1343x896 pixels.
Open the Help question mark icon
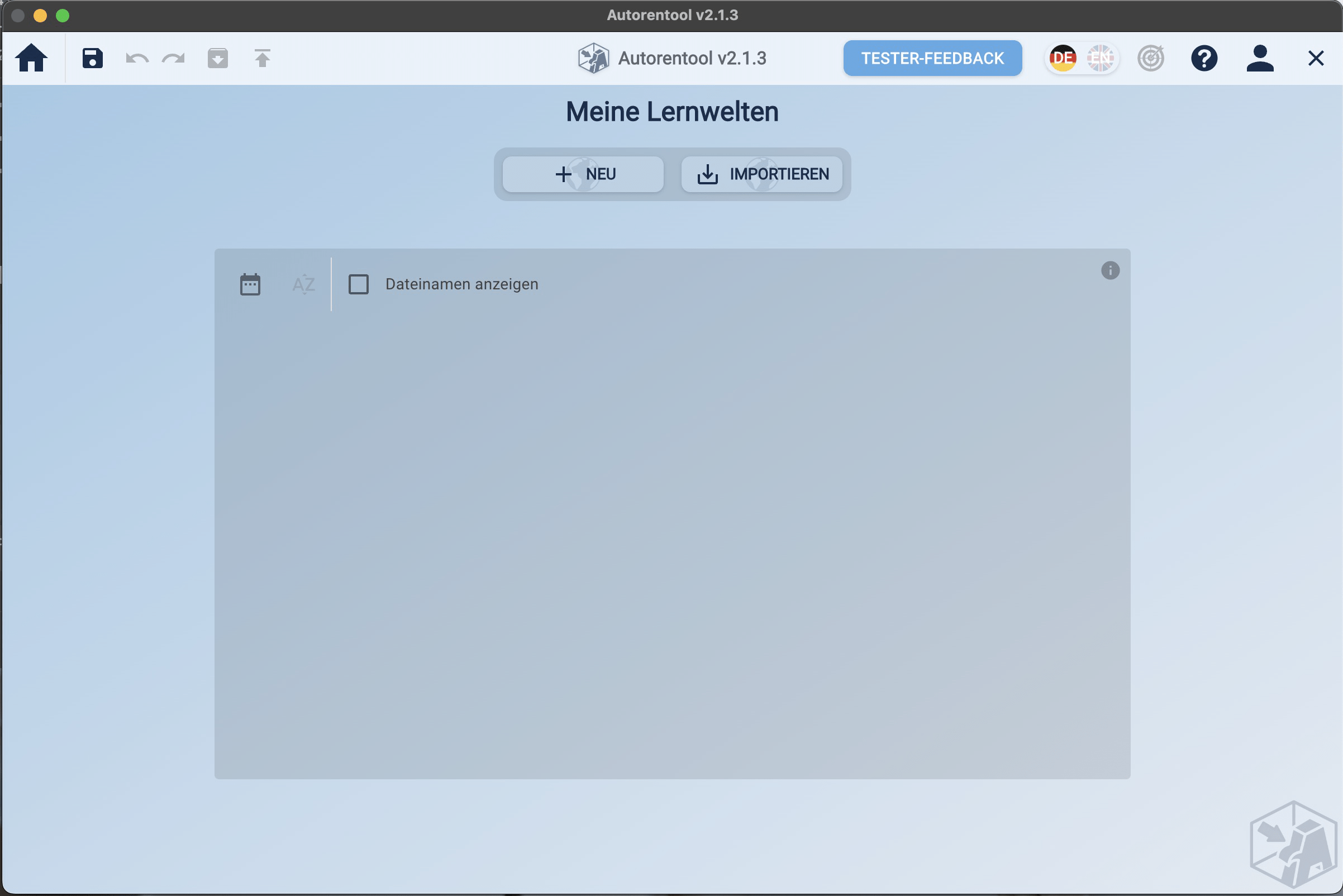click(1204, 58)
